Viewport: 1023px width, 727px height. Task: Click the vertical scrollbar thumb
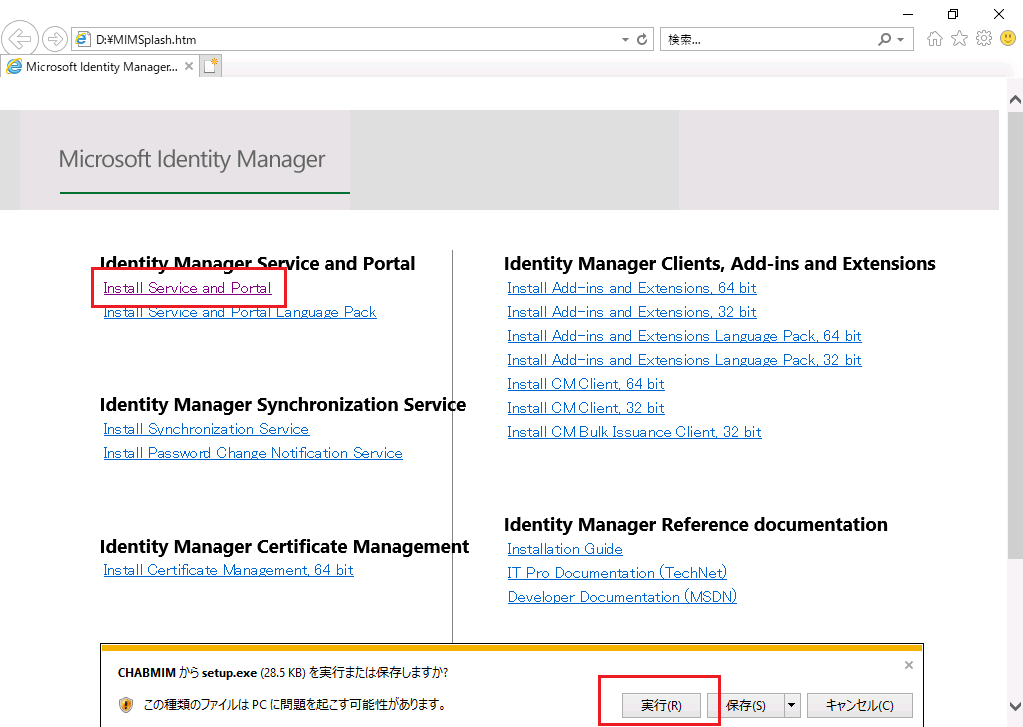(1015, 333)
